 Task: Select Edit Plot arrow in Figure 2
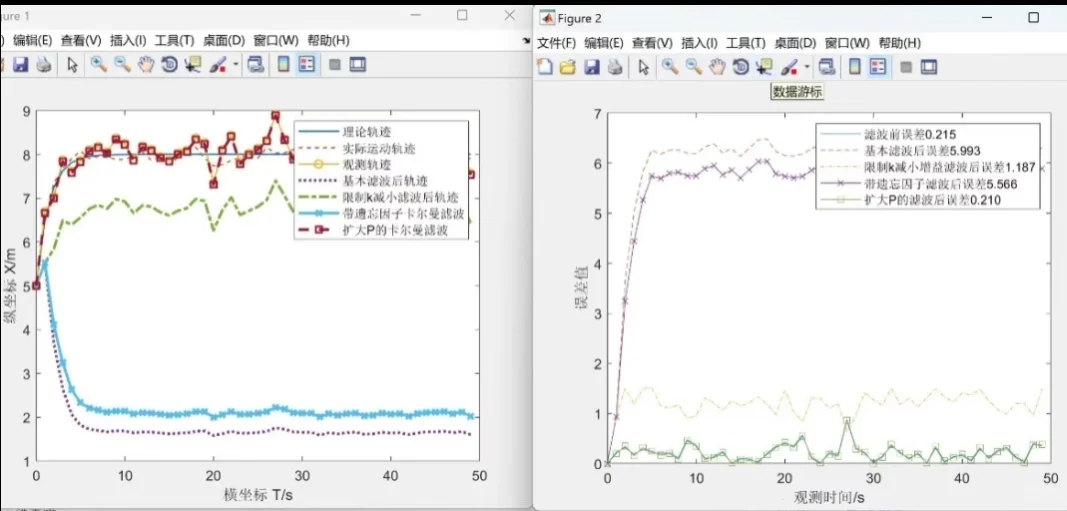point(643,66)
